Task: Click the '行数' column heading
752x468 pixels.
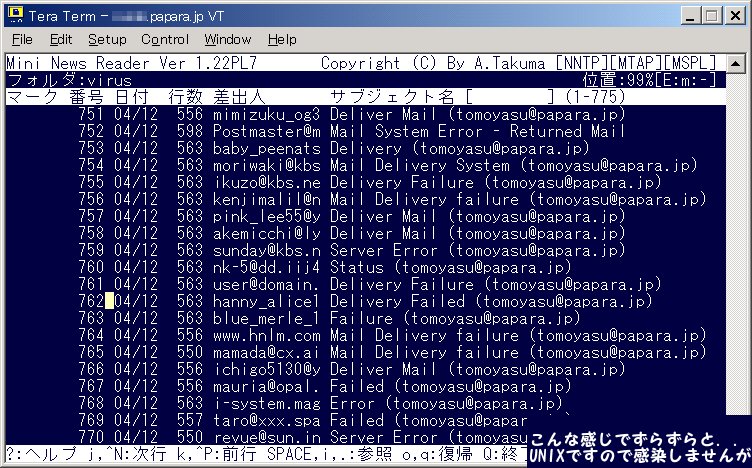Action: [186, 97]
